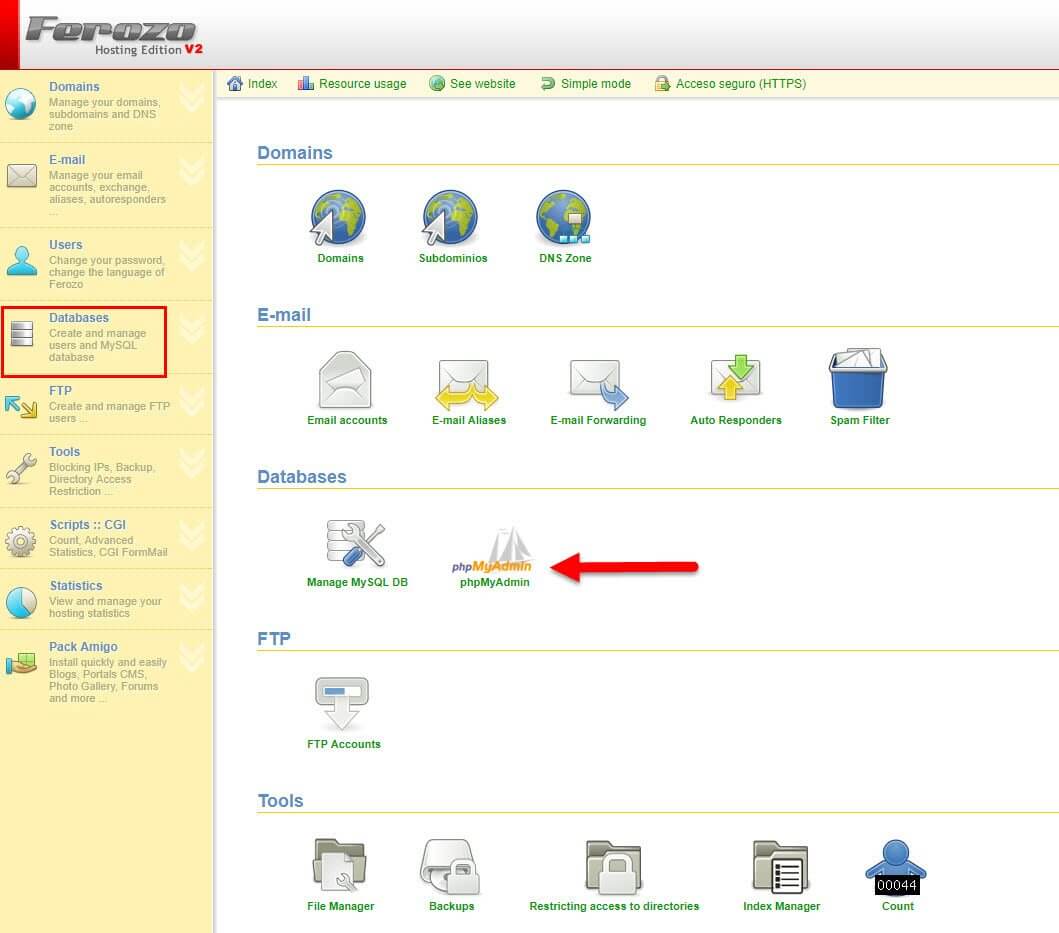Open the Users sidebar menu title
Viewport: 1059px width, 933px height.
point(66,245)
